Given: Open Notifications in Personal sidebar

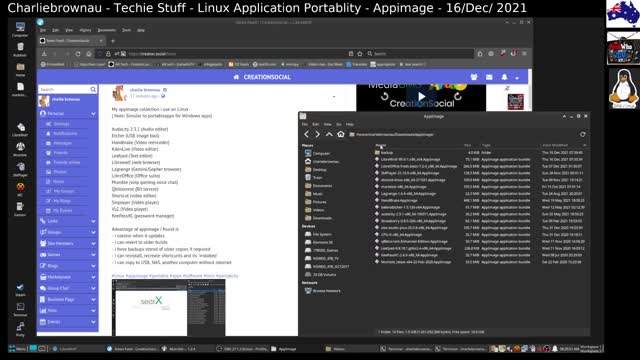Looking at the screenshot, I should click(64, 133).
